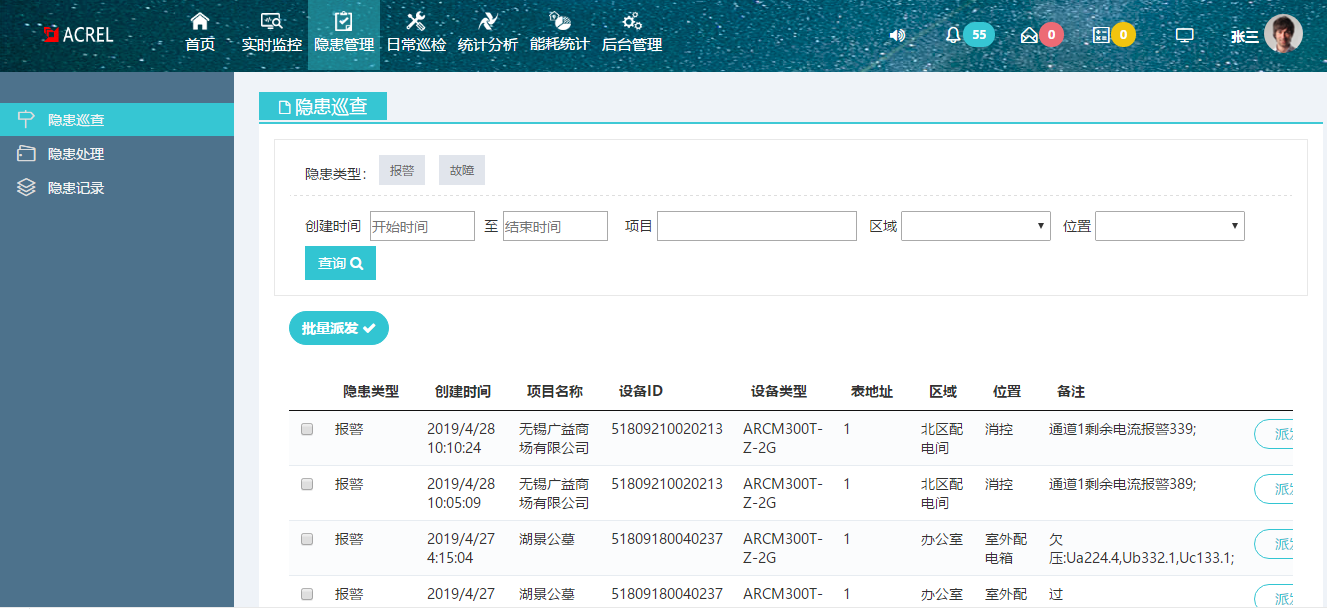1327x609 pixels.
Task: Open the 位置 dropdown
Action: [1170, 226]
